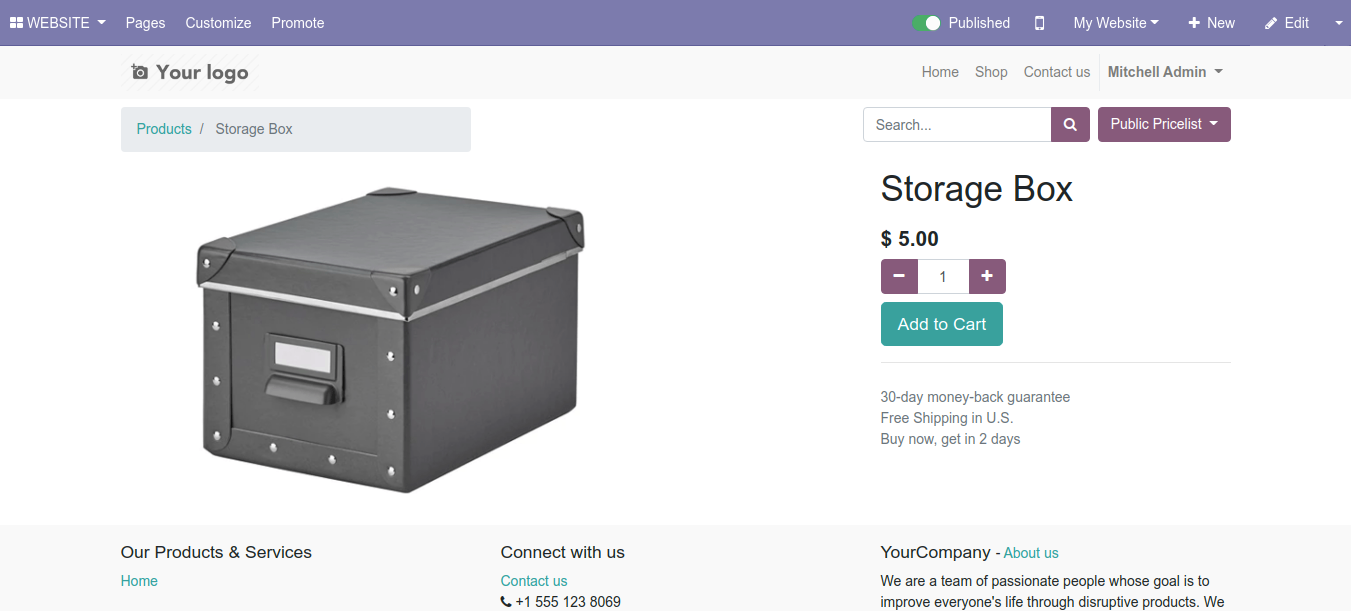Image resolution: width=1351 pixels, height=611 pixels.
Task: Open the Customize menu
Action: pyautogui.click(x=218, y=23)
